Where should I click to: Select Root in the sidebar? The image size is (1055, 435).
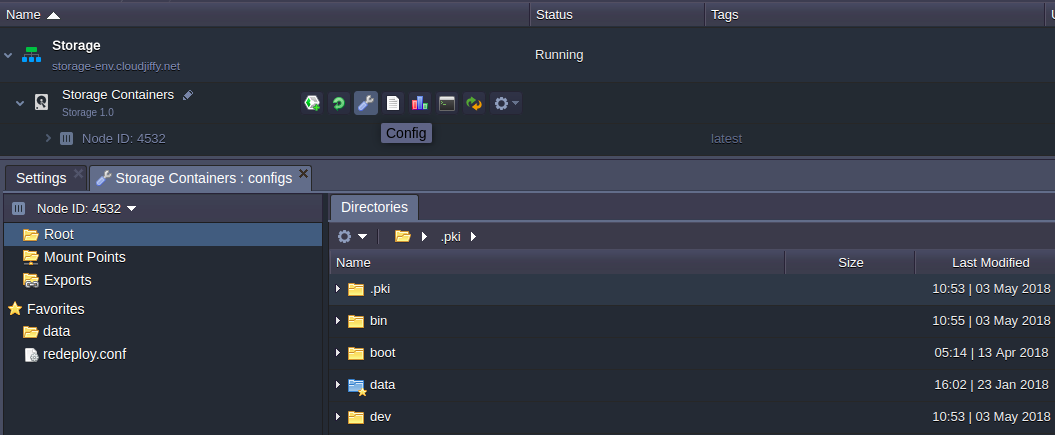pos(163,235)
